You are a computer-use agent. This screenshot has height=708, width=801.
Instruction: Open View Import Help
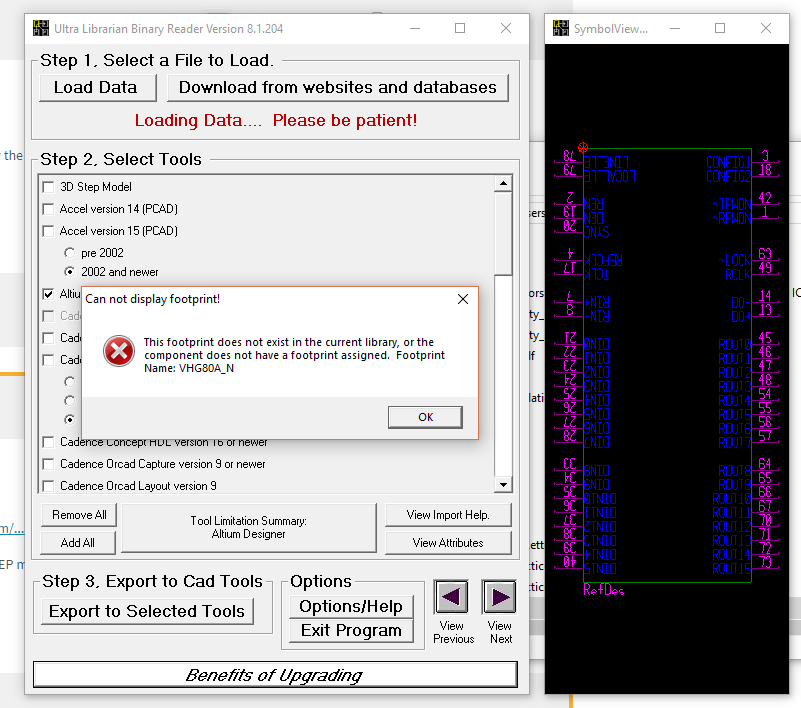448,515
